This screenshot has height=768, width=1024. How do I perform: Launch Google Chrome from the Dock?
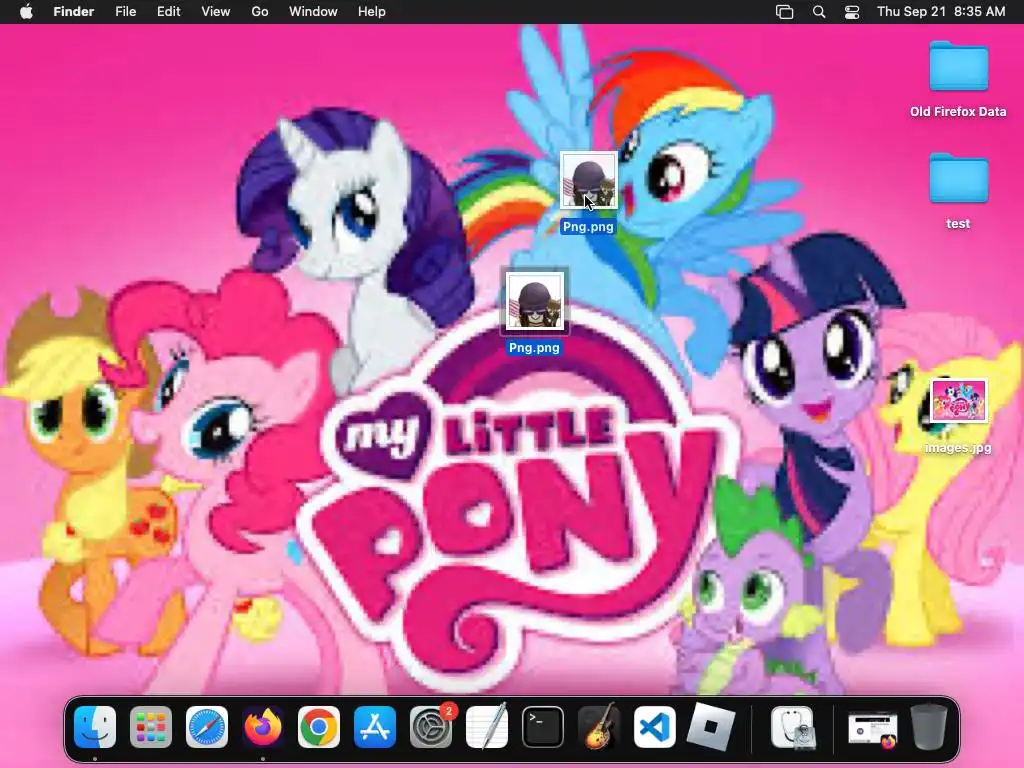[x=319, y=727]
